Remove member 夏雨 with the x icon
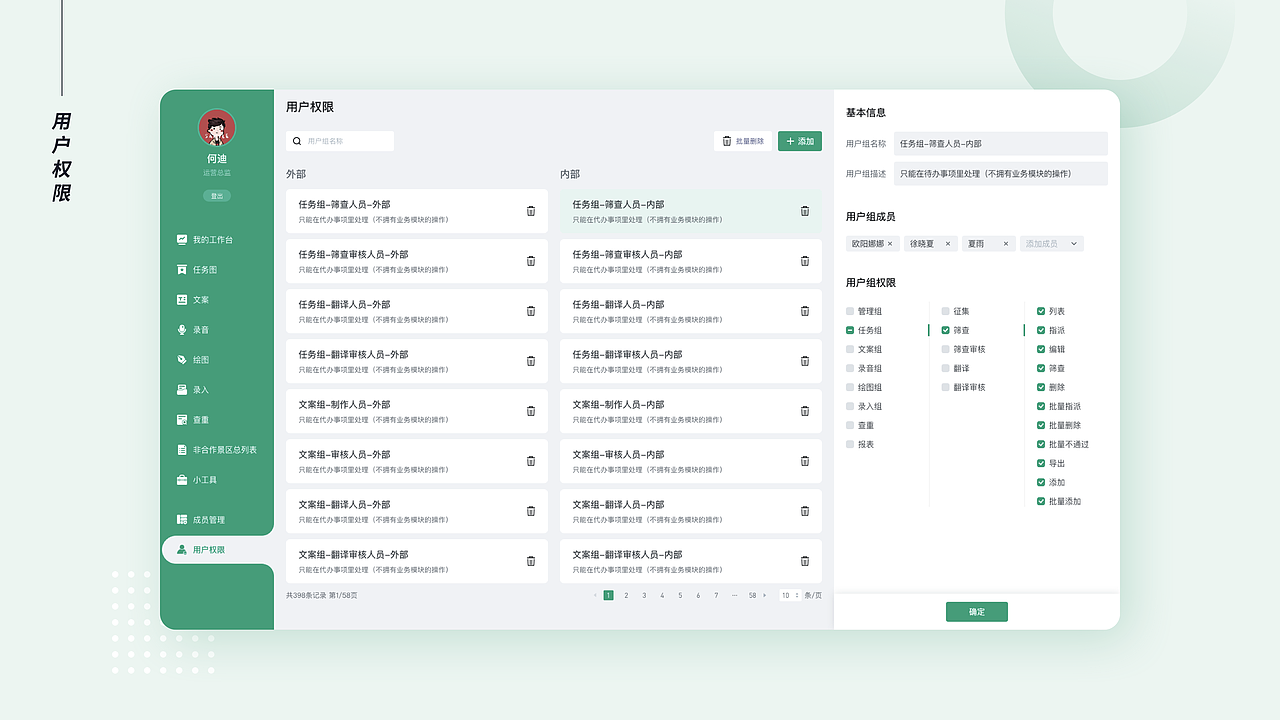The height and width of the screenshot is (720, 1280). [1006, 244]
